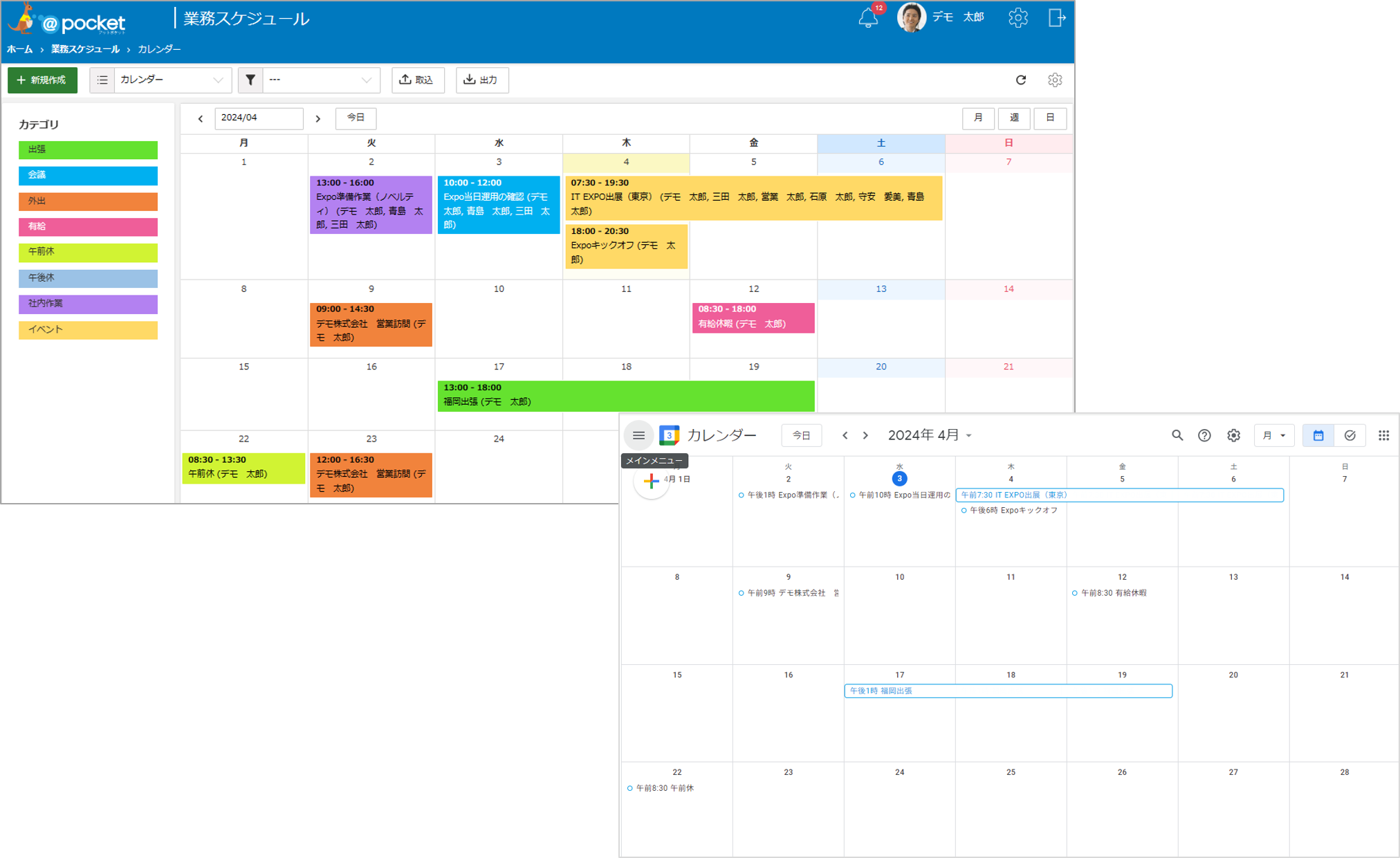The image size is (1400, 858).
Task: Select the green 出張 category swatch
Action: click(x=88, y=149)
